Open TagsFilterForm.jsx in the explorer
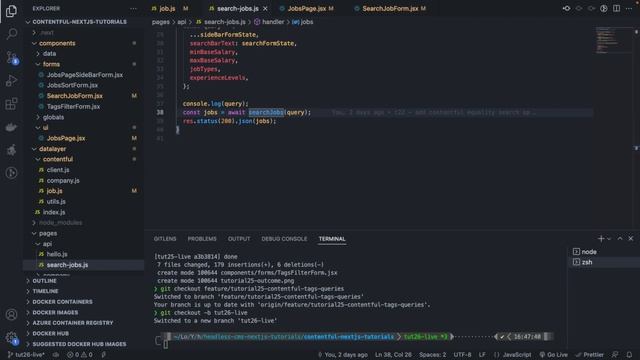The image size is (640, 360). tap(73, 107)
